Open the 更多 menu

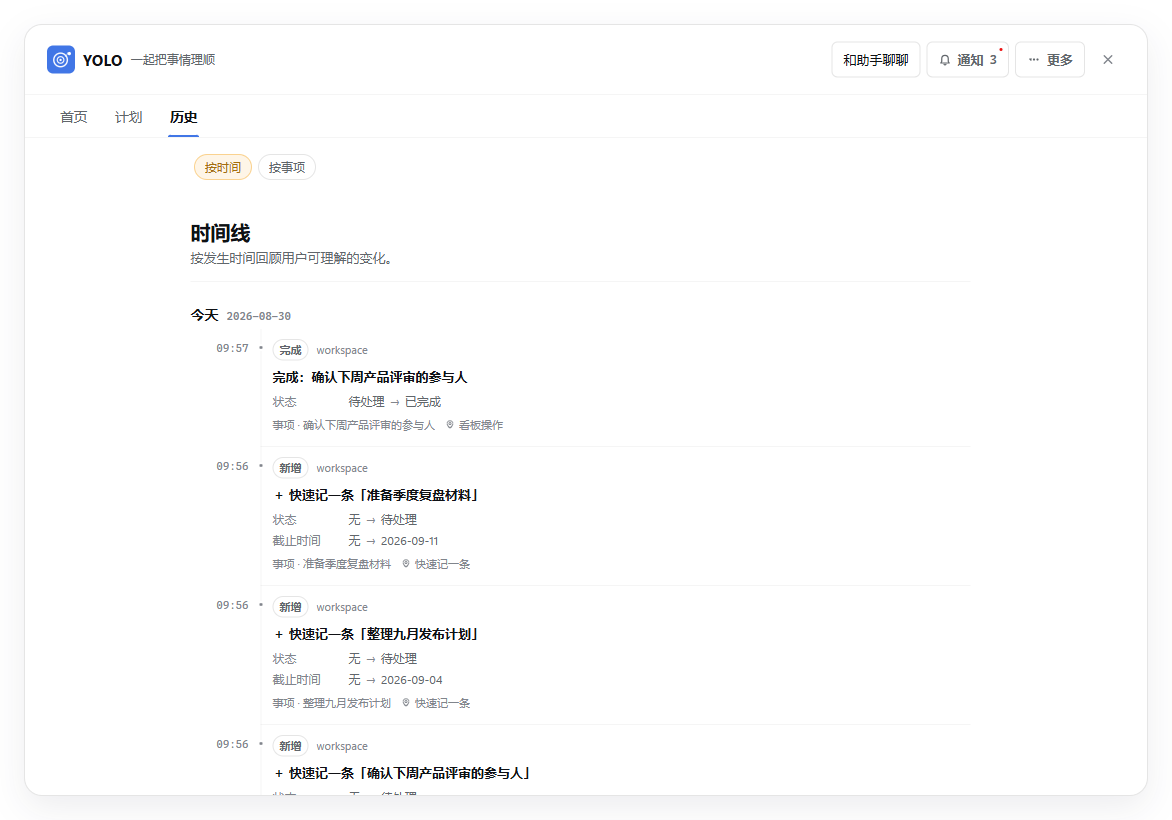click(1049, 60)
